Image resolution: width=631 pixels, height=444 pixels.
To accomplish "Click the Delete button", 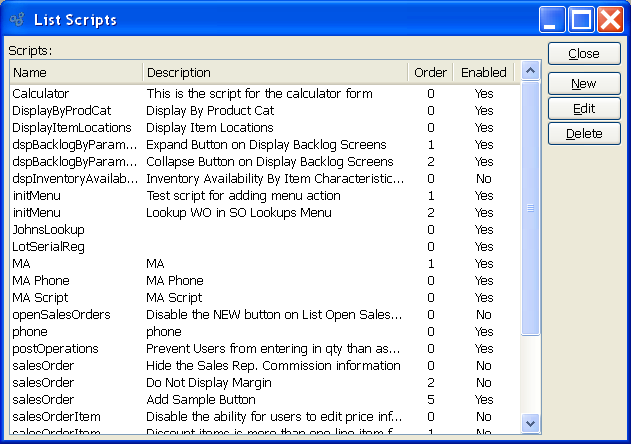I will [x=583, y=133].
